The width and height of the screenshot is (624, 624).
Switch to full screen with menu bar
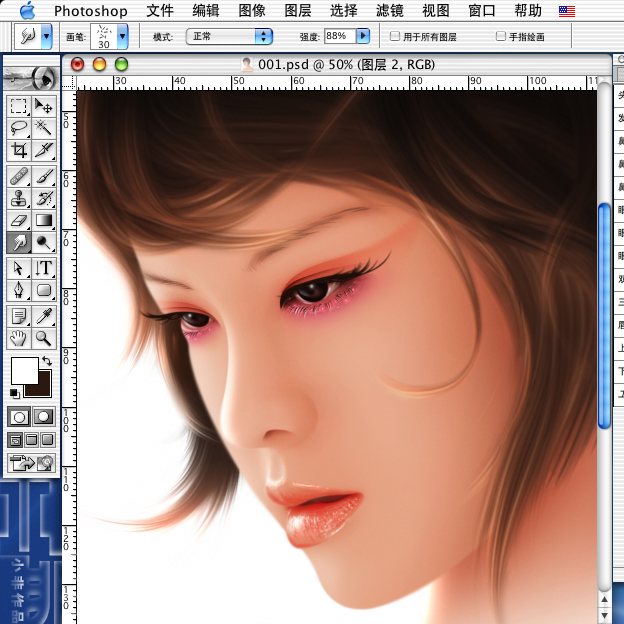coord(31,440)
